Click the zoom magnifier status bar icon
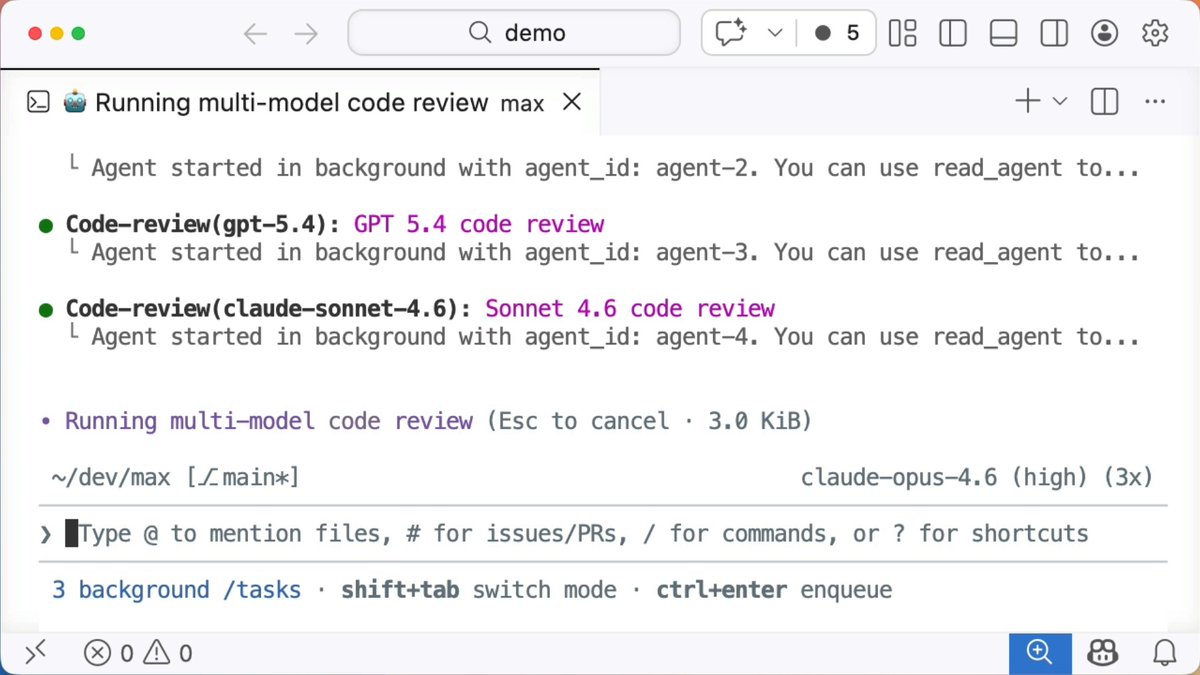Image resolution: width=1200 pixels, height=675 pixels. pos(1040,654)
